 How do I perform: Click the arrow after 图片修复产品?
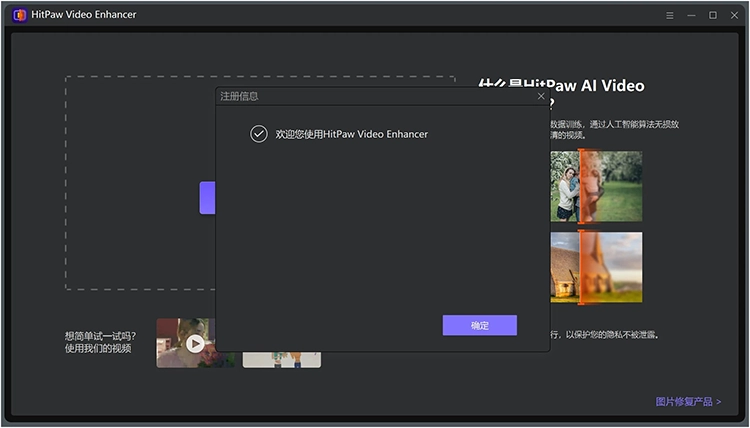(718, 402)
